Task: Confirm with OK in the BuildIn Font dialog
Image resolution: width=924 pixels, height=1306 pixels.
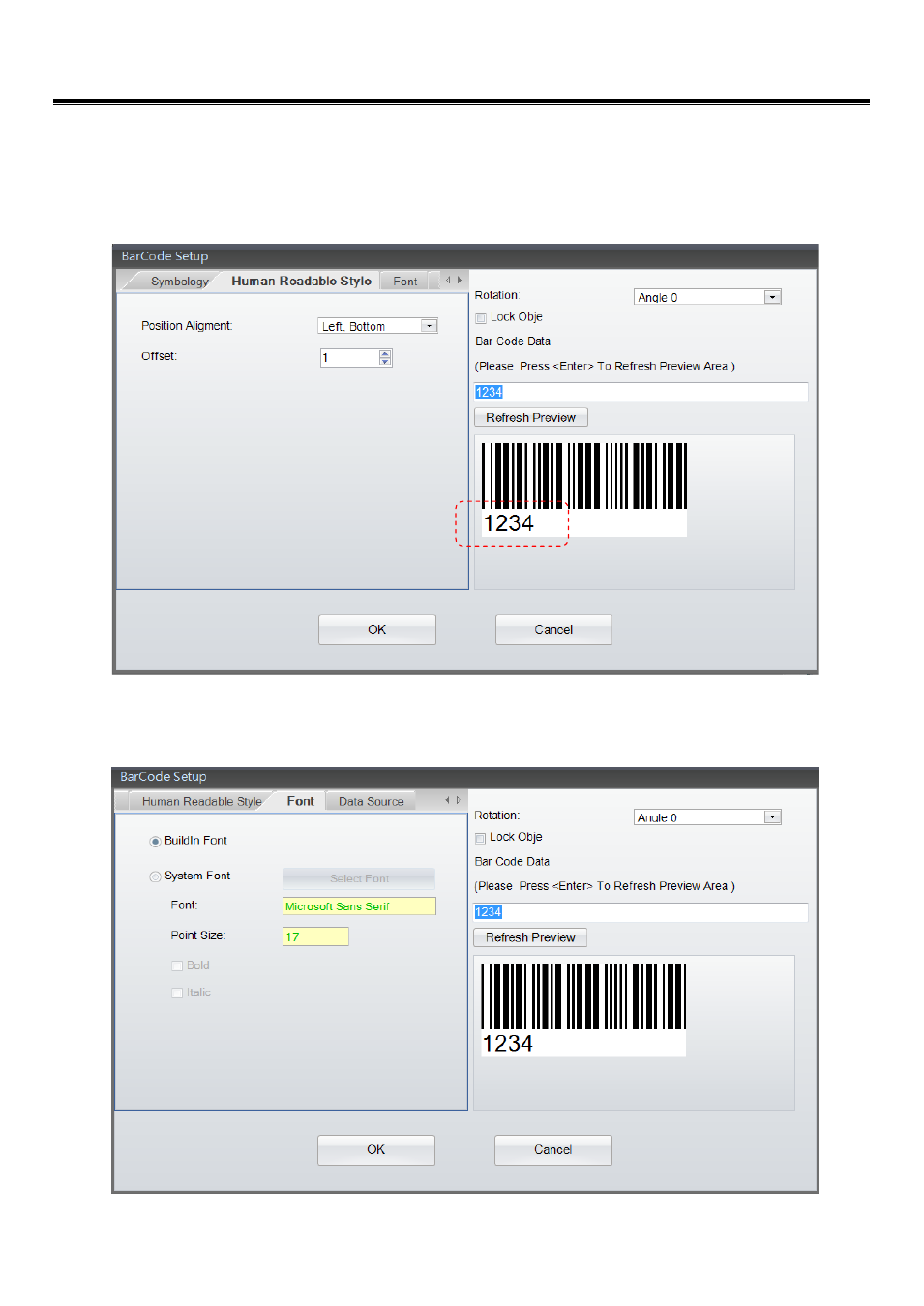Action: pos(376,1150)
